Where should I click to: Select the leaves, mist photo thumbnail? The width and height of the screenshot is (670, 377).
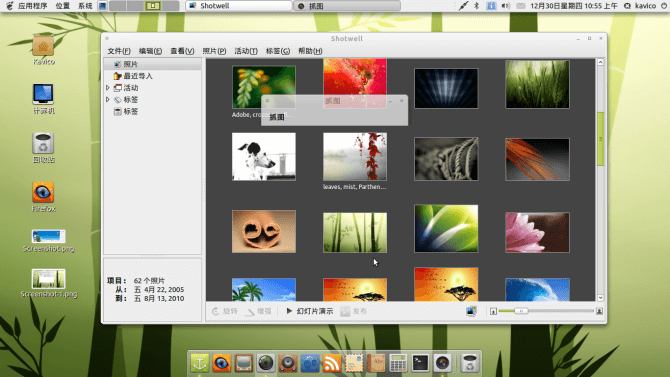click(x=355, y=156)
